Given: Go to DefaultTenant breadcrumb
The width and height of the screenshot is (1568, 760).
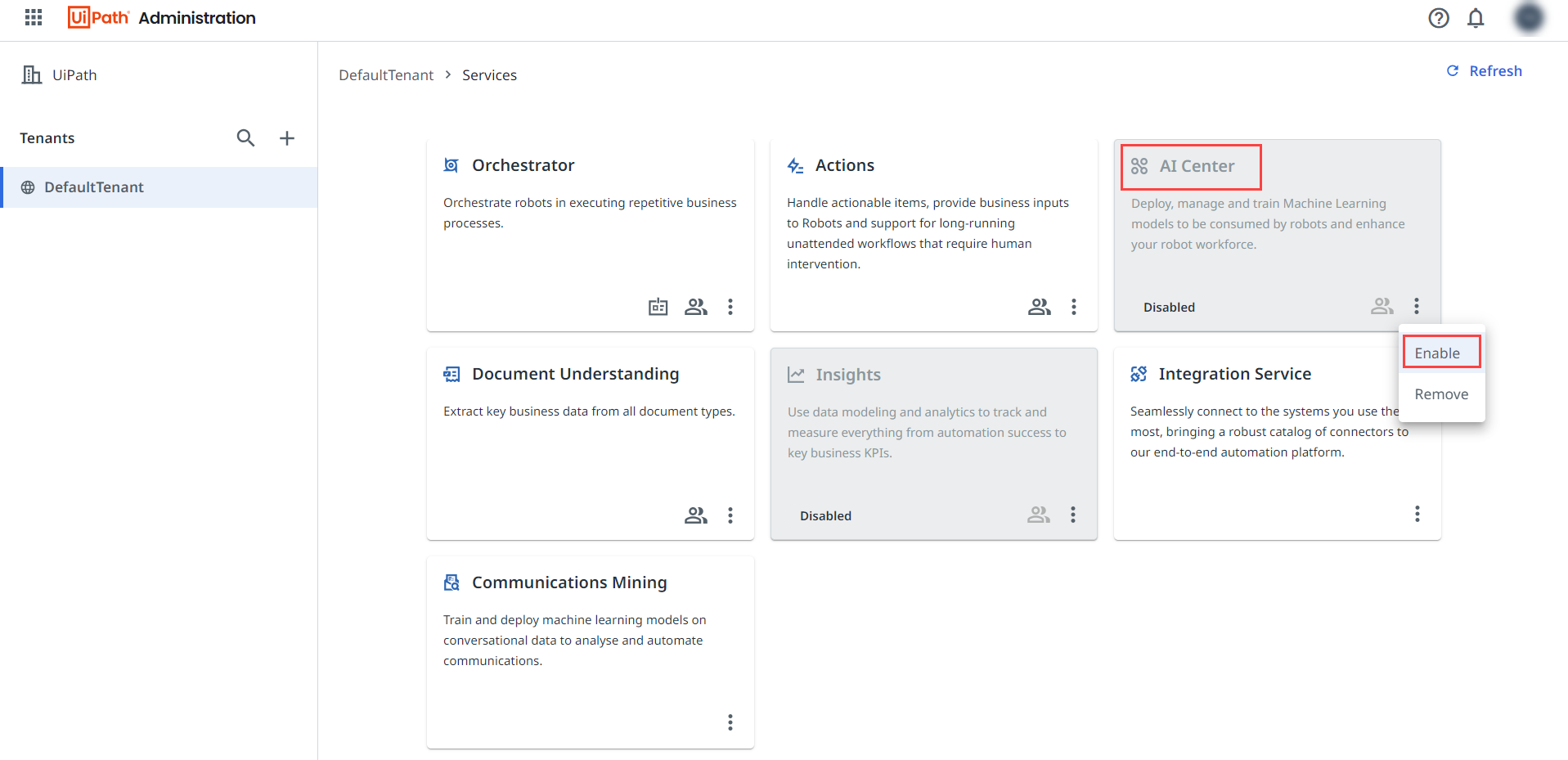Looking at the screenshot, I should (x=386, y=75).
